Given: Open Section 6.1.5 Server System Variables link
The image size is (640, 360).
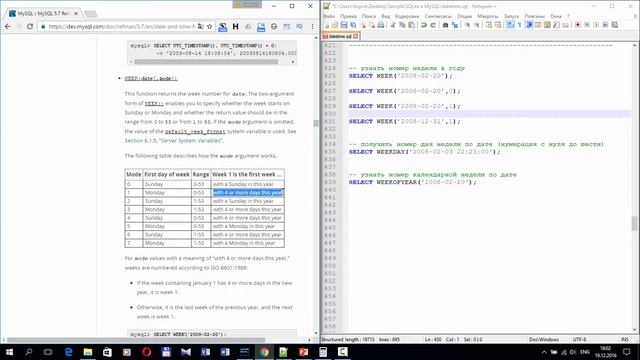Looking at the screenshot, I should tap(173, 140).
